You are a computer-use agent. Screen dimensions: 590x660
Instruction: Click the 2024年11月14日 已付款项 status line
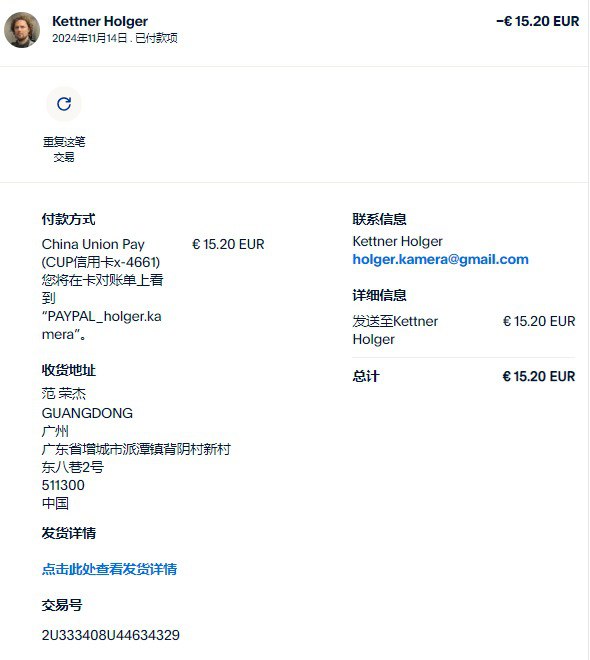click(115, 38)
